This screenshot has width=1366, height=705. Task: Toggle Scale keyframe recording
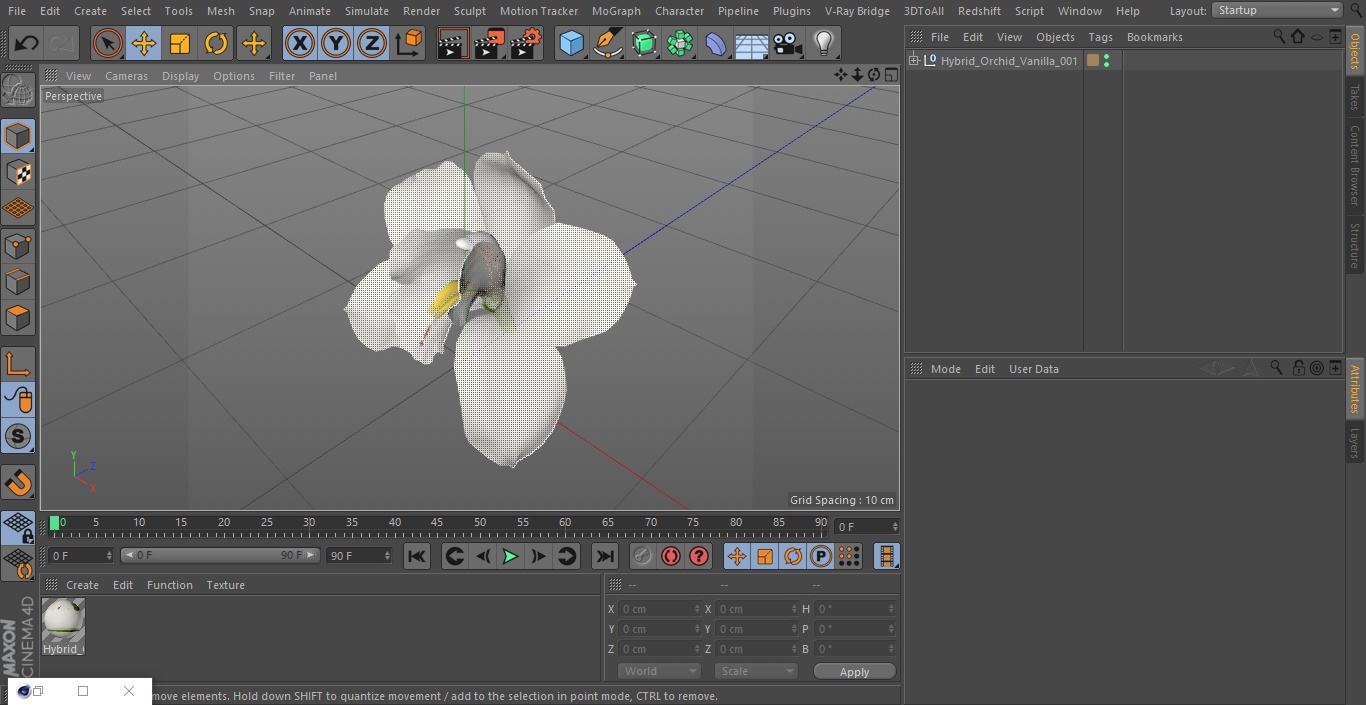pyautogui.click(x=765, y=557)
